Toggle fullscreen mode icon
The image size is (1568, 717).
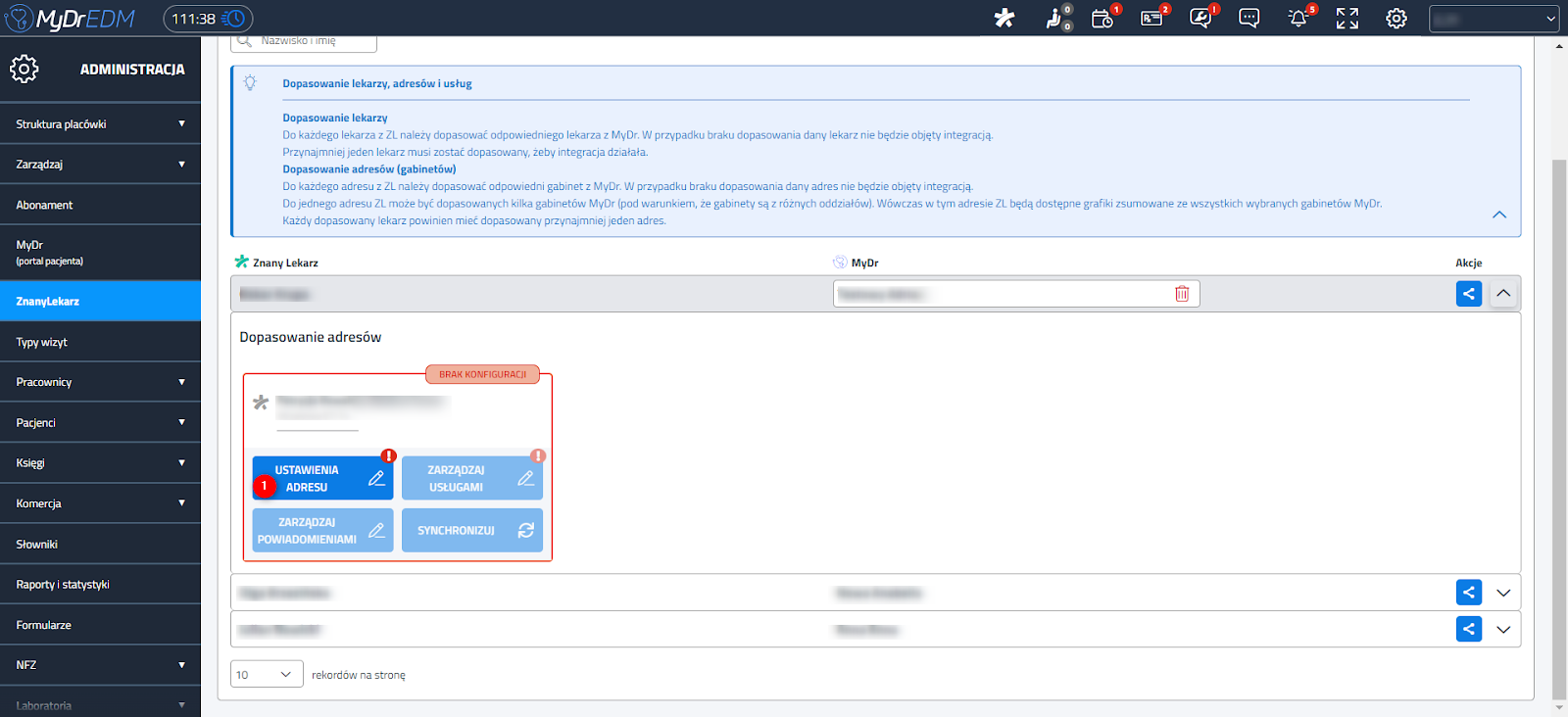tap(1347, 18)
